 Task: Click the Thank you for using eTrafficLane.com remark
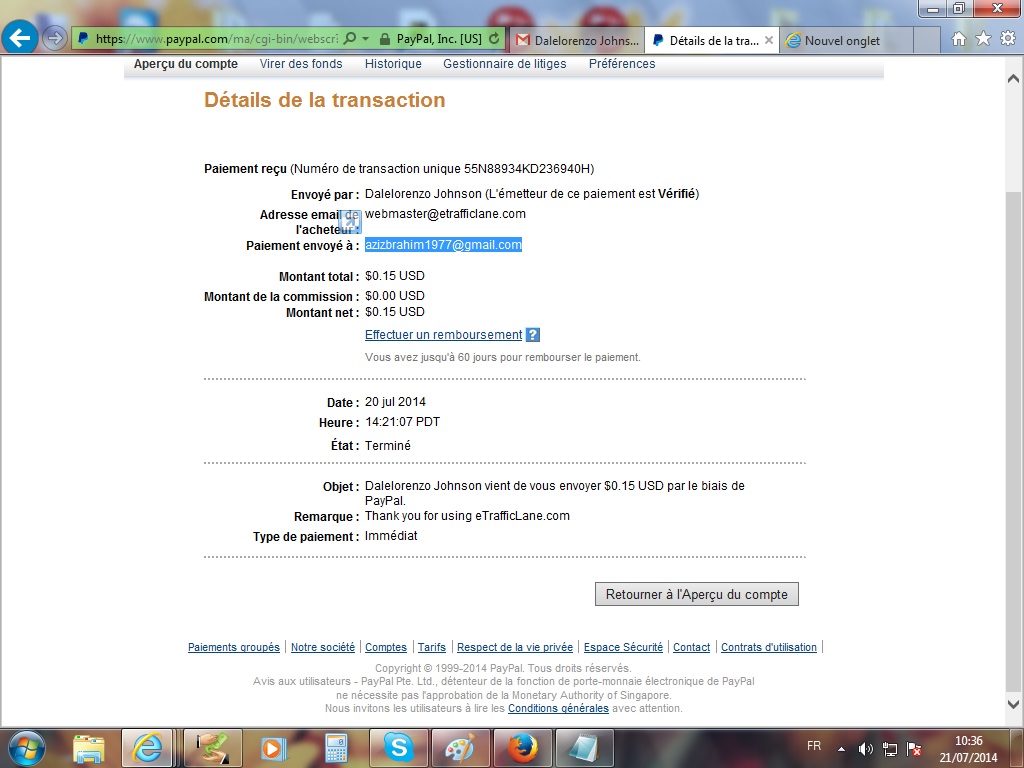click(x=467, y=516)
